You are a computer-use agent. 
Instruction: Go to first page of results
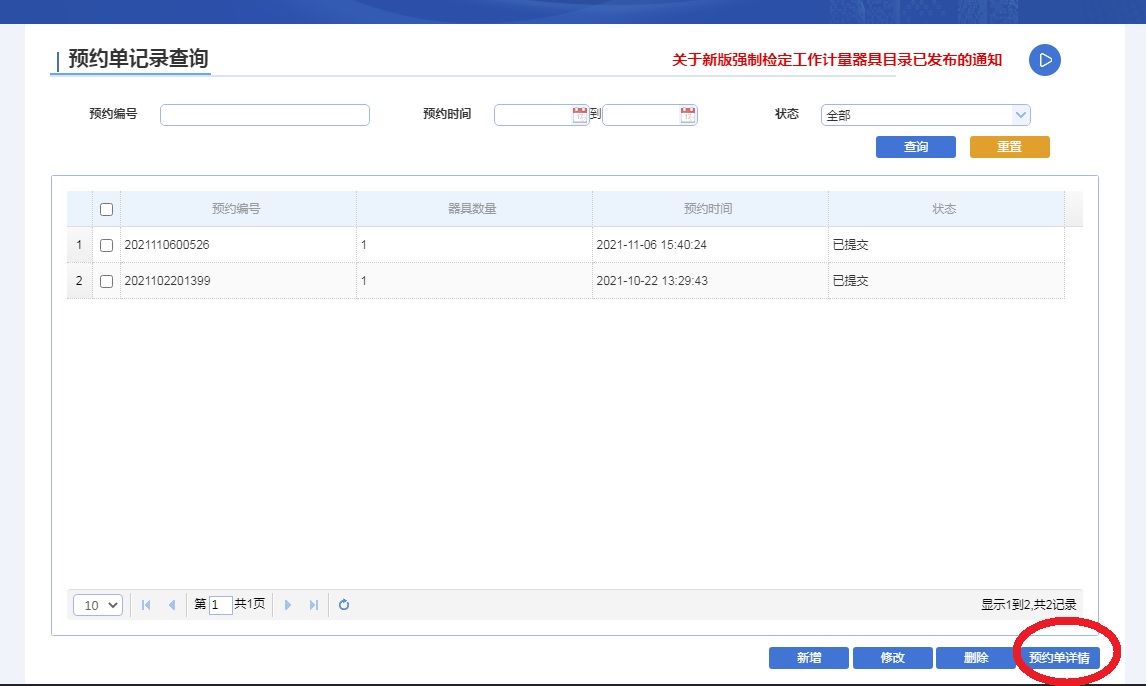147,605
